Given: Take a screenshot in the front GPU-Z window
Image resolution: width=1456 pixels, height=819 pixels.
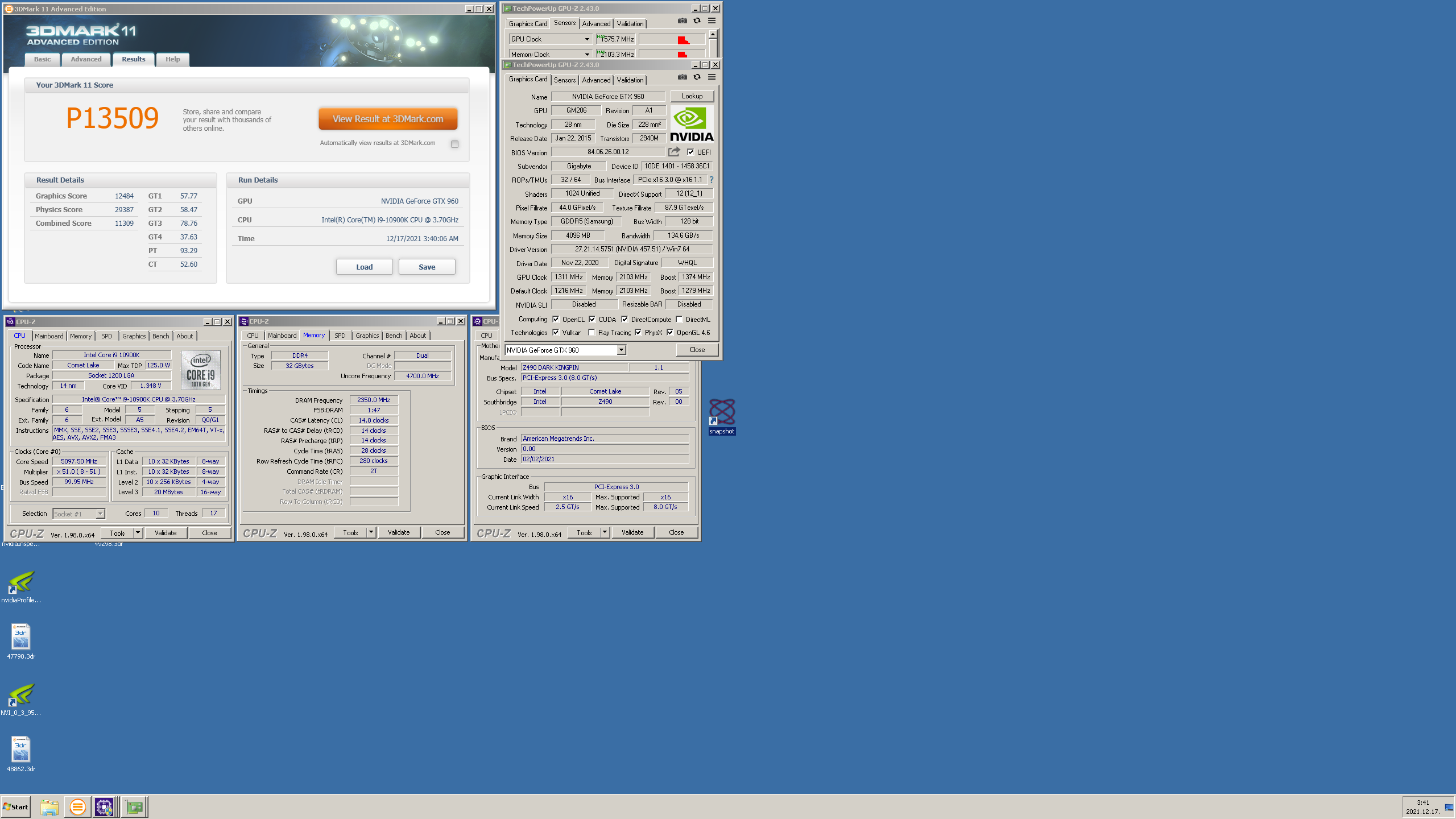Looking at the screenshot, I should [x=682, y=77].
